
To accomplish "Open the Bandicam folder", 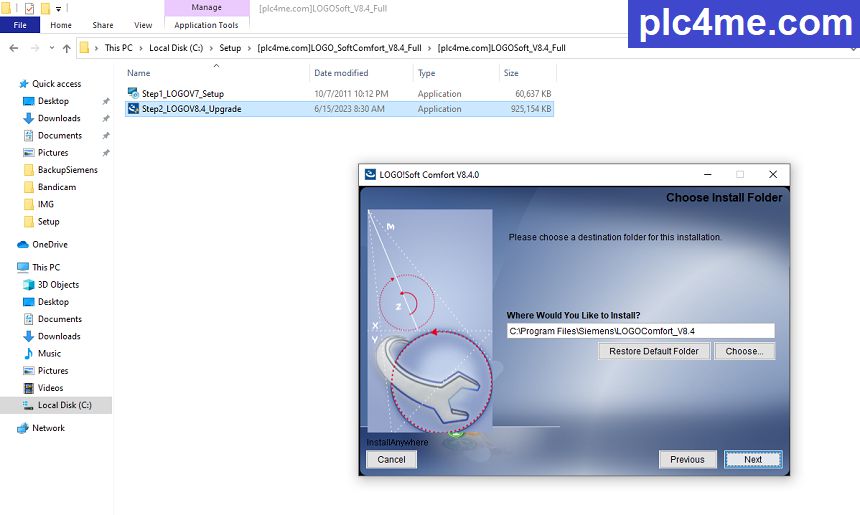I will [x=57, y=186].
